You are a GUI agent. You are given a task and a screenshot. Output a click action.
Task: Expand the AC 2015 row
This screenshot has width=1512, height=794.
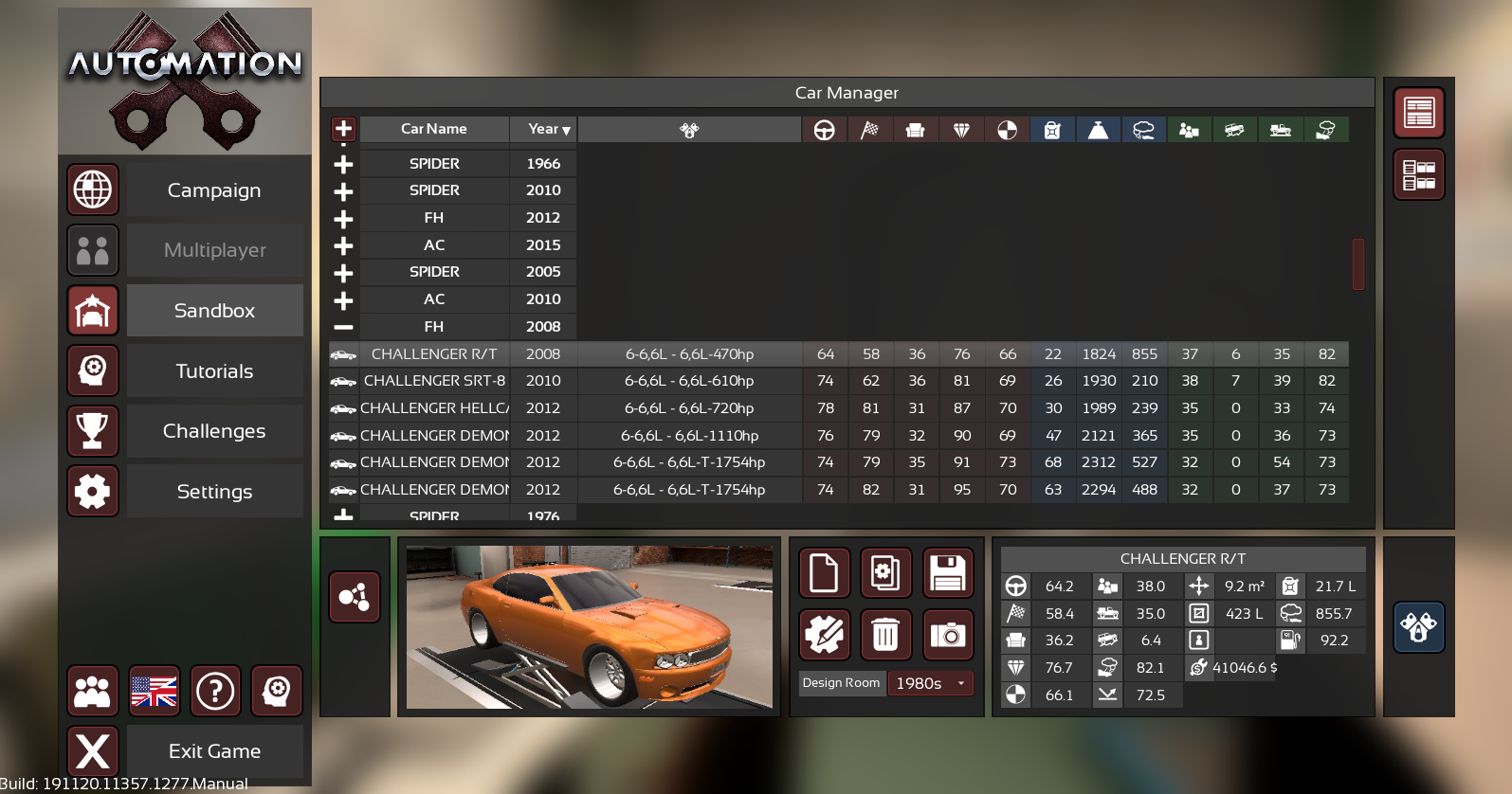[343, 245]
